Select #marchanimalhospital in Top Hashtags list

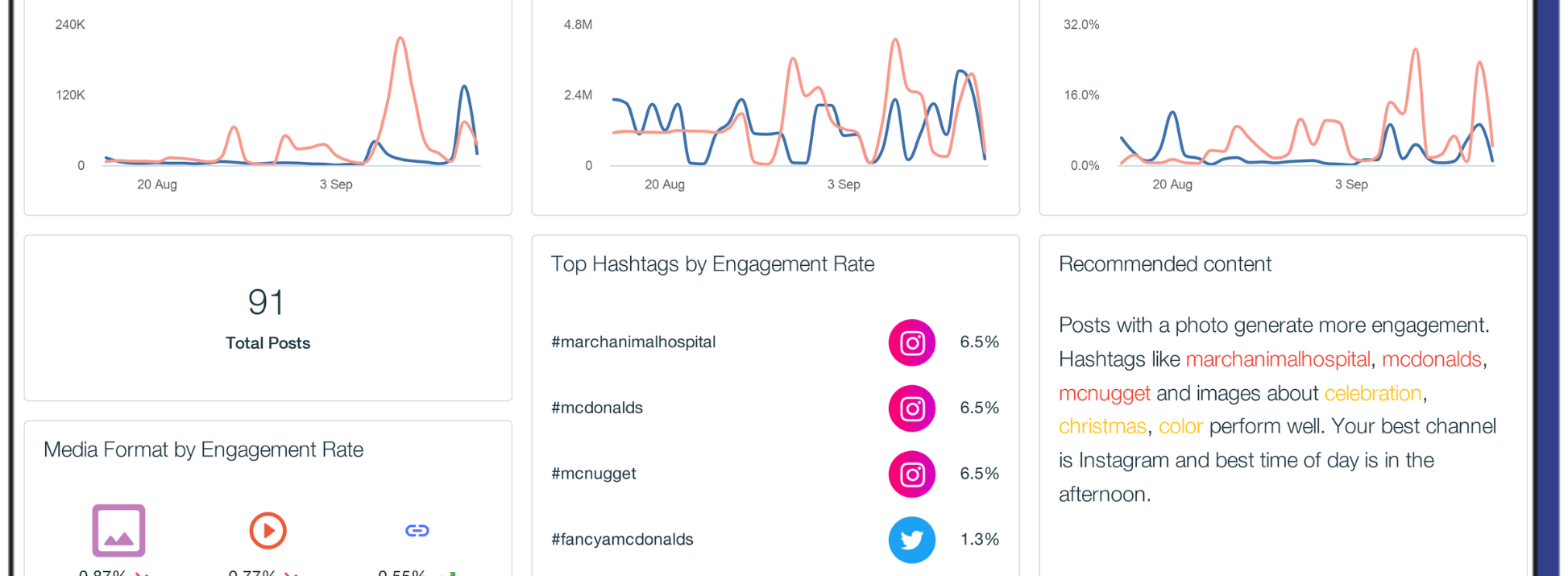point(633,342)
